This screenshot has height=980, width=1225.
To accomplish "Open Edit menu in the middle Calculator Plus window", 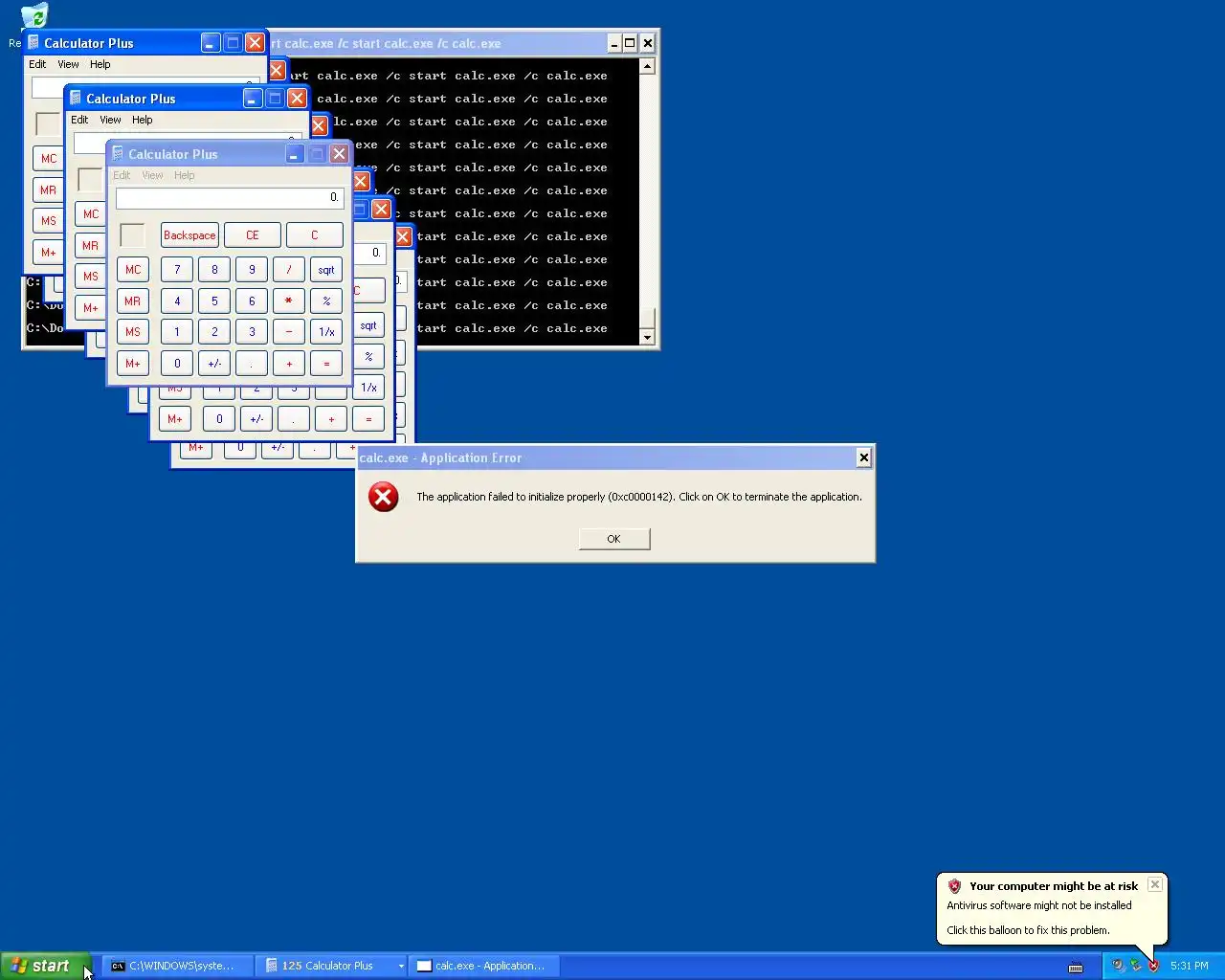I will [79, 120].
